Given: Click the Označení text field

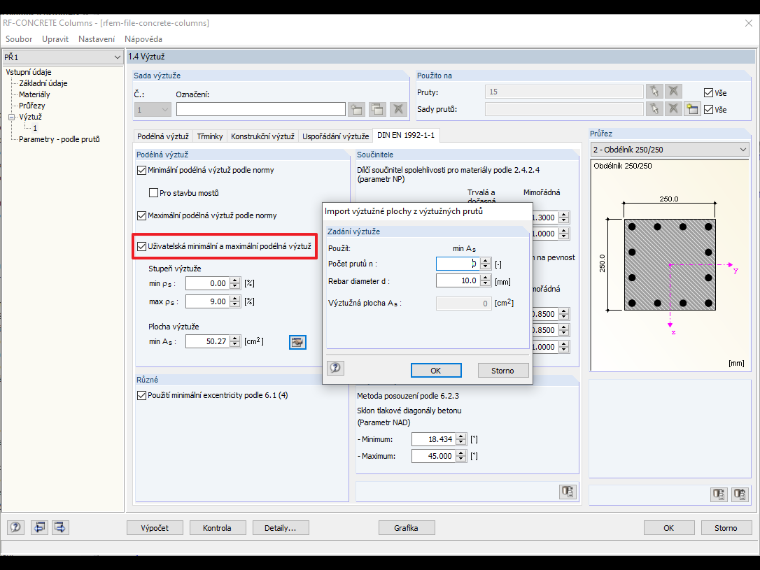Looking at the screenshot, I should point(261,109).
